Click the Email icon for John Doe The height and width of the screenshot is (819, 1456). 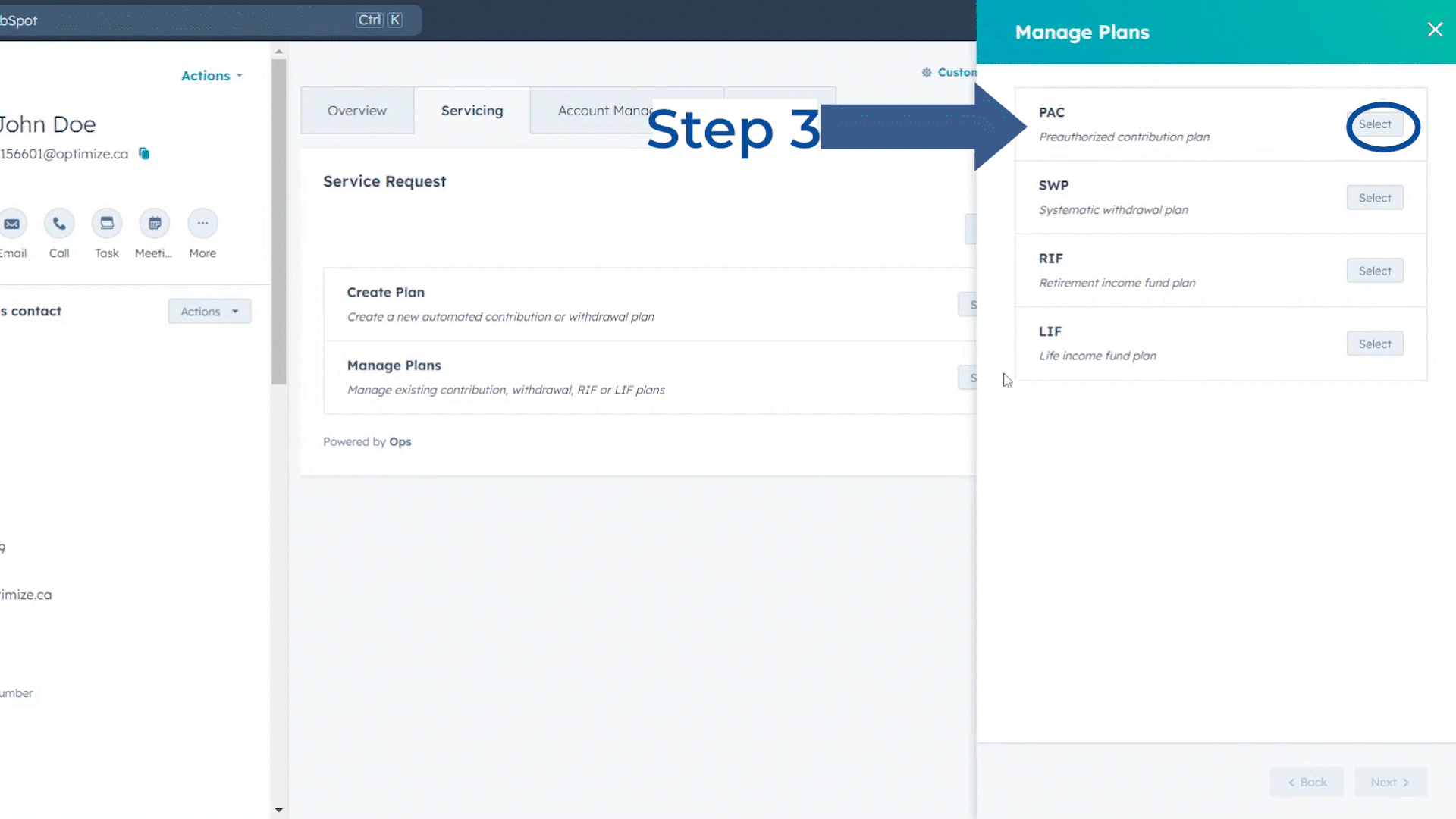(x=11, y=223)
